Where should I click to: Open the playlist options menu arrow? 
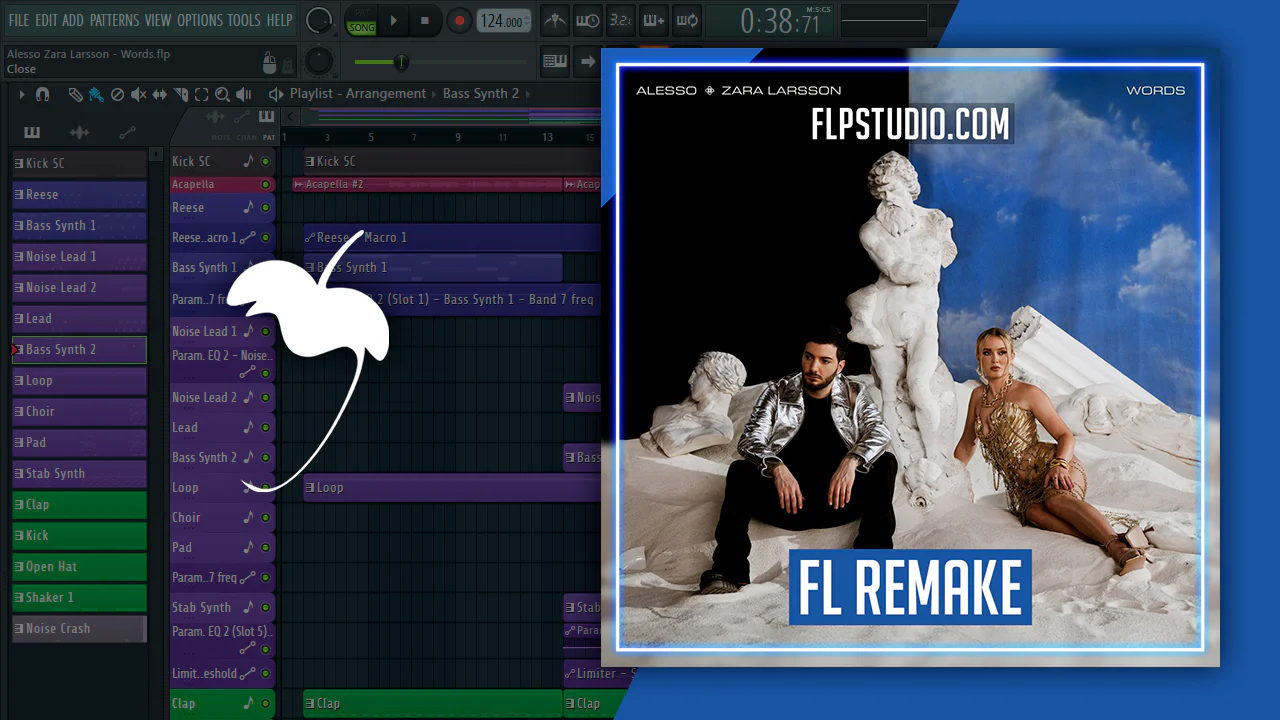tap(22, 94)
